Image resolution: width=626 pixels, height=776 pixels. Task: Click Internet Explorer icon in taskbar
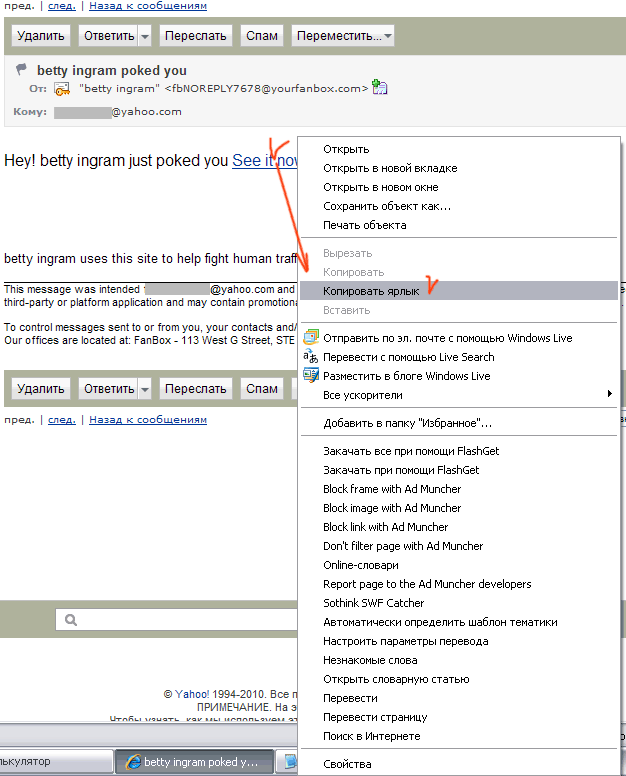click(x=133, y=762)
